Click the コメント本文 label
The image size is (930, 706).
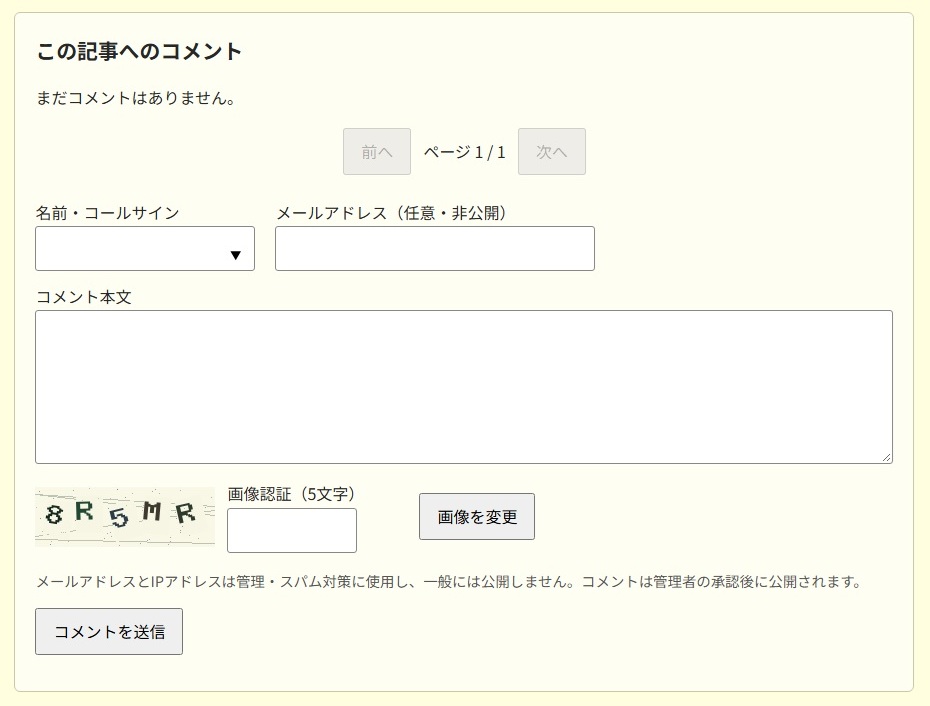84,297
